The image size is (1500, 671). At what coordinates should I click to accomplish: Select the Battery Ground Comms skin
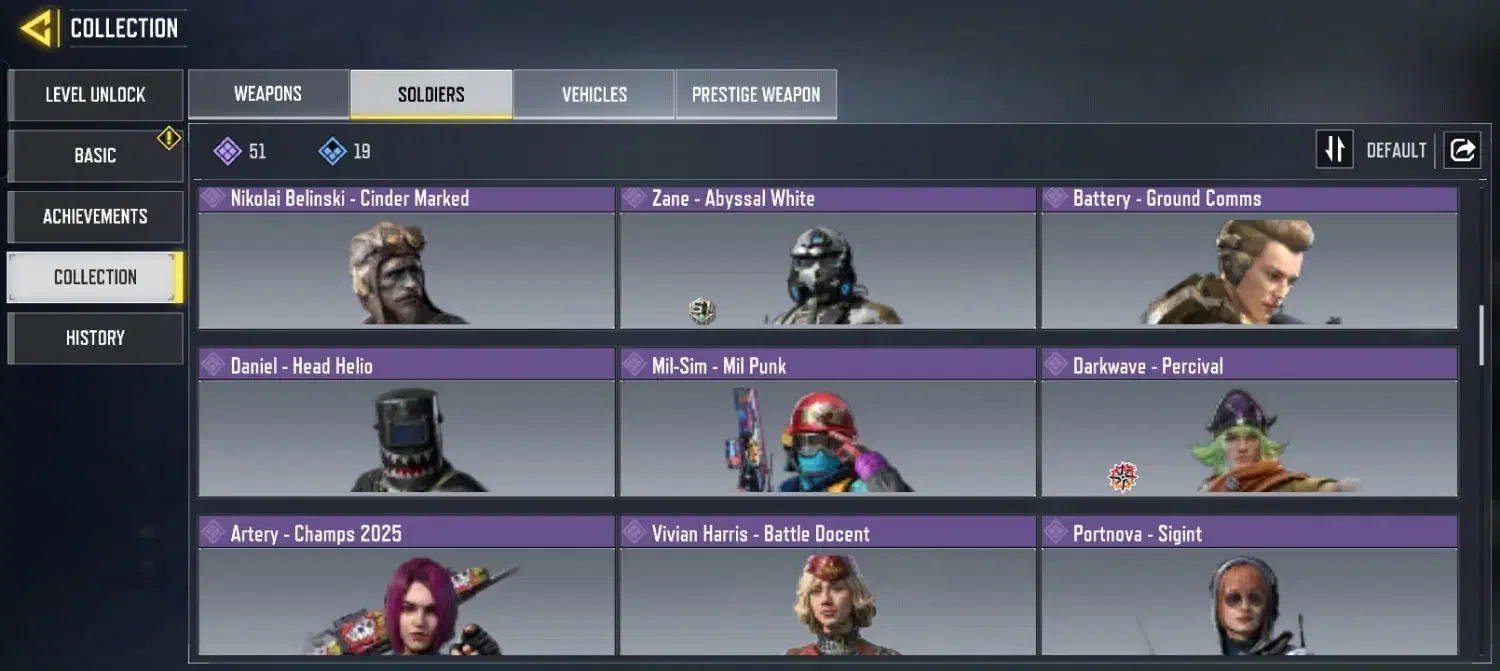click(x=1249, y=257)
